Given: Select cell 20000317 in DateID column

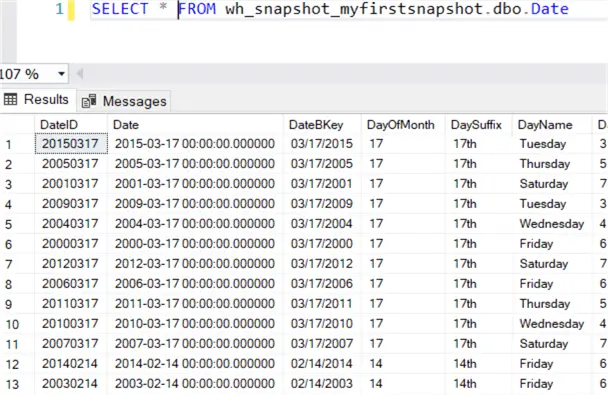Looking at the screenshot, I should point(71,244).
